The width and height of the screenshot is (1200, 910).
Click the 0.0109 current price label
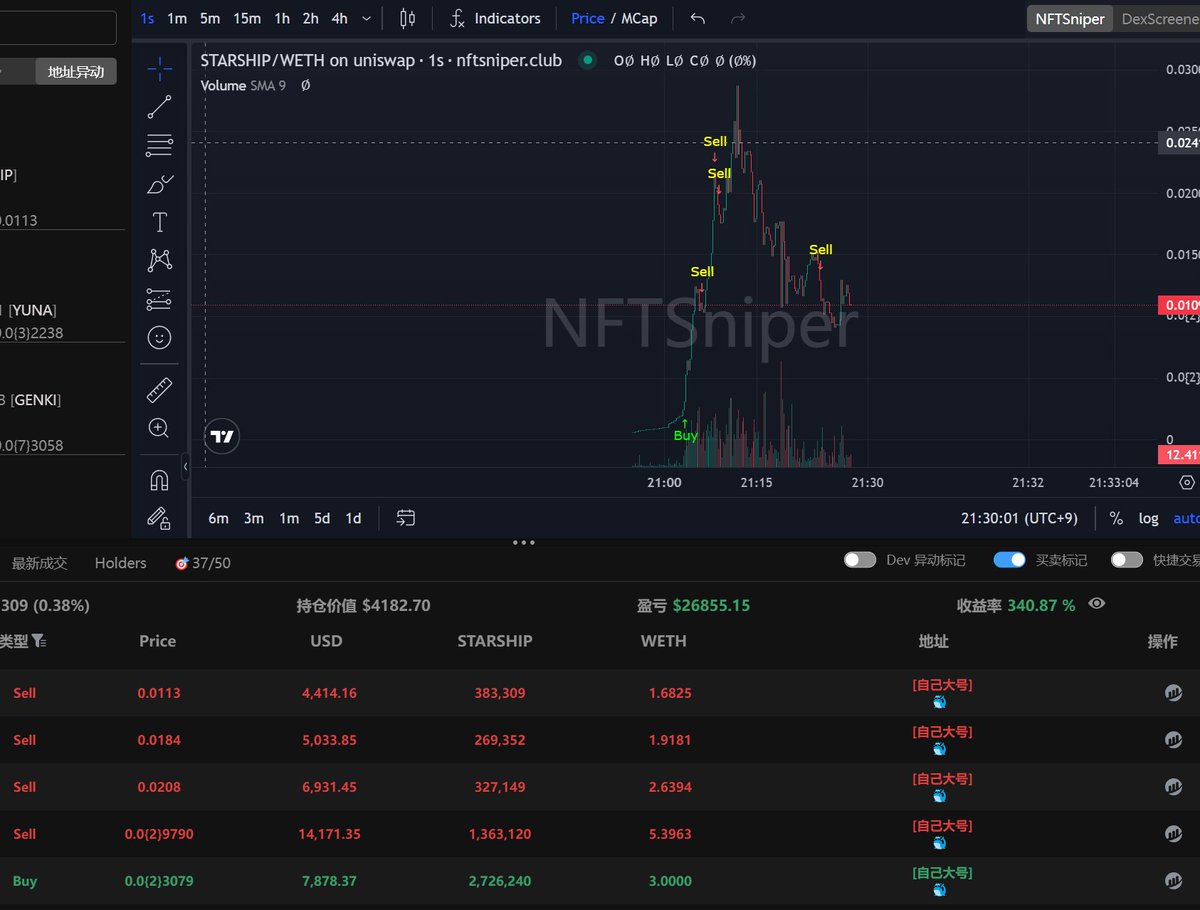(x=1179, y=305)
